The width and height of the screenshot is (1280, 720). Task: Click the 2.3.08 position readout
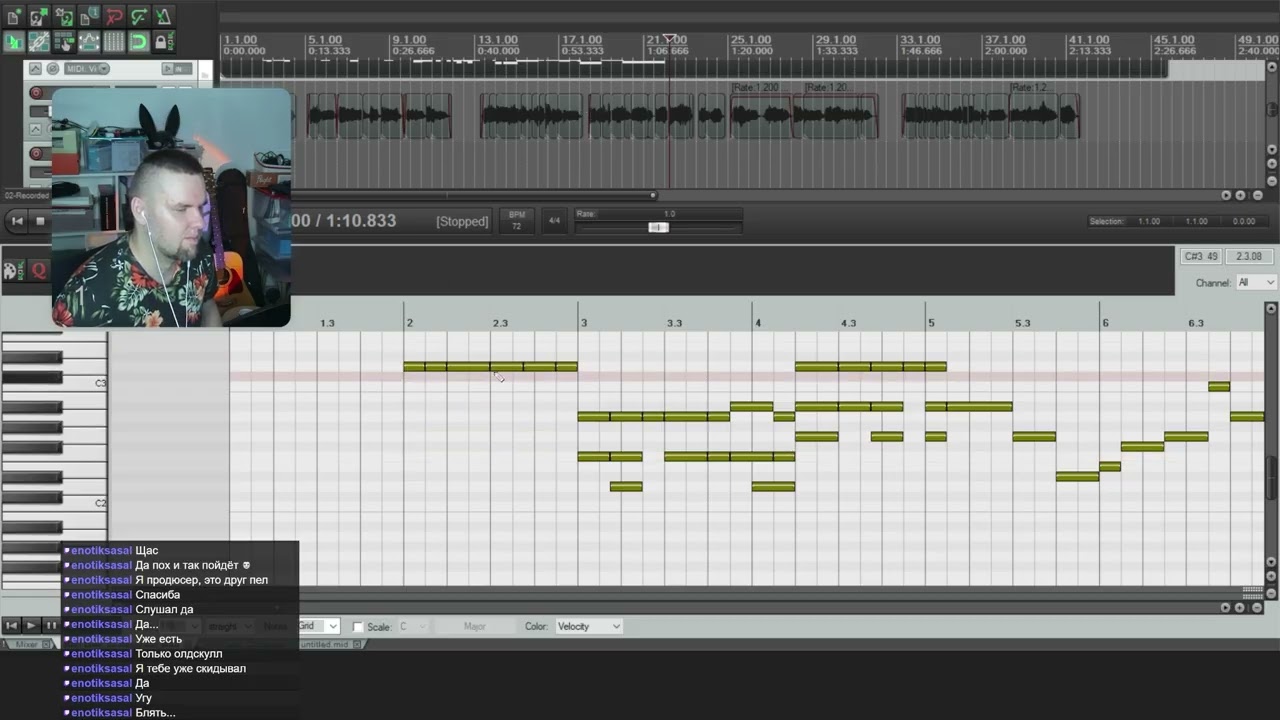click(1248, 257)
